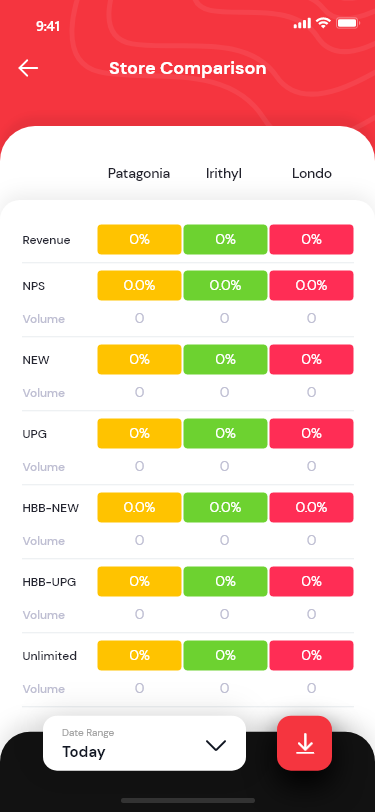Open the Date Range dropdown
This screenshot has height=812, width=375.
(145, 743)
